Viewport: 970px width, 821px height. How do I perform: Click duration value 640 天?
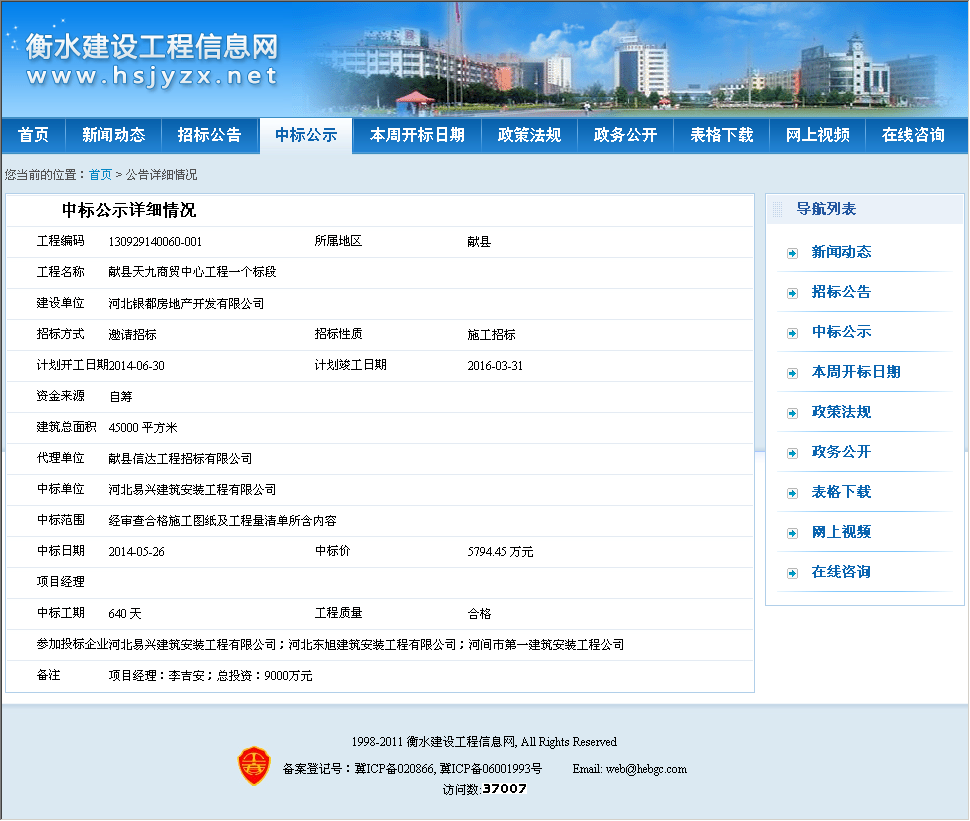(125, 614)
